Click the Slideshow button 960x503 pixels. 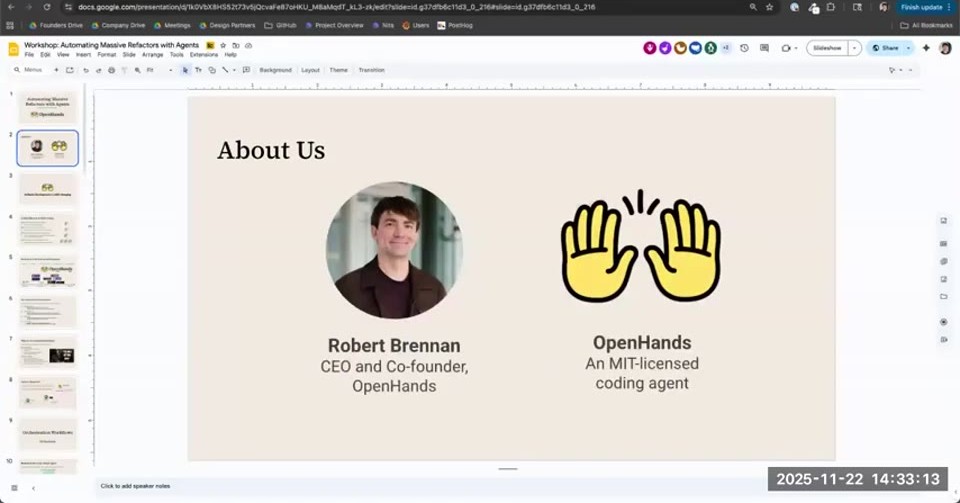point(827,48)
